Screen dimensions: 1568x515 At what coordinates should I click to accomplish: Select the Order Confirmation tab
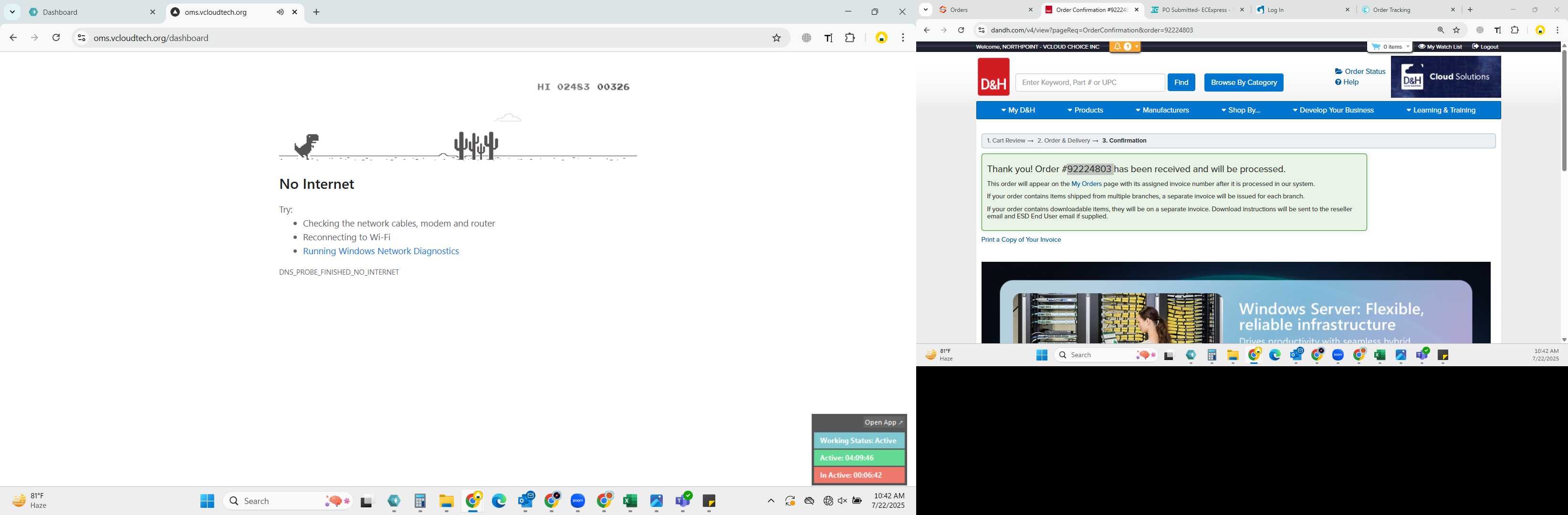(x=1092, y=10)
